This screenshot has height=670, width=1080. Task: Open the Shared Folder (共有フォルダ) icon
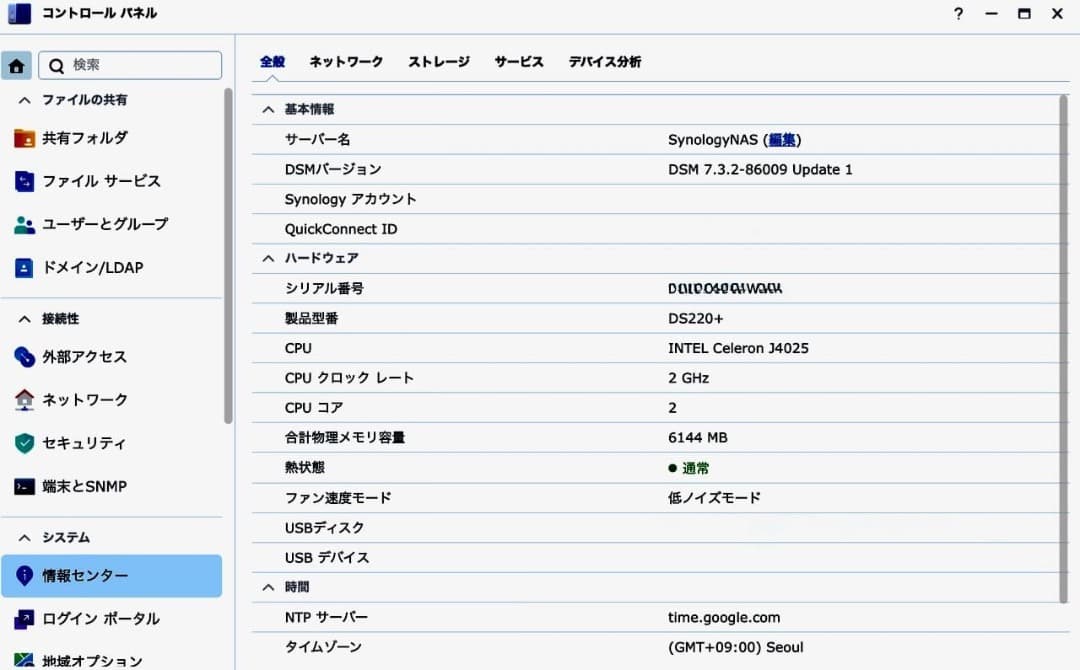(x=24, y=138)
